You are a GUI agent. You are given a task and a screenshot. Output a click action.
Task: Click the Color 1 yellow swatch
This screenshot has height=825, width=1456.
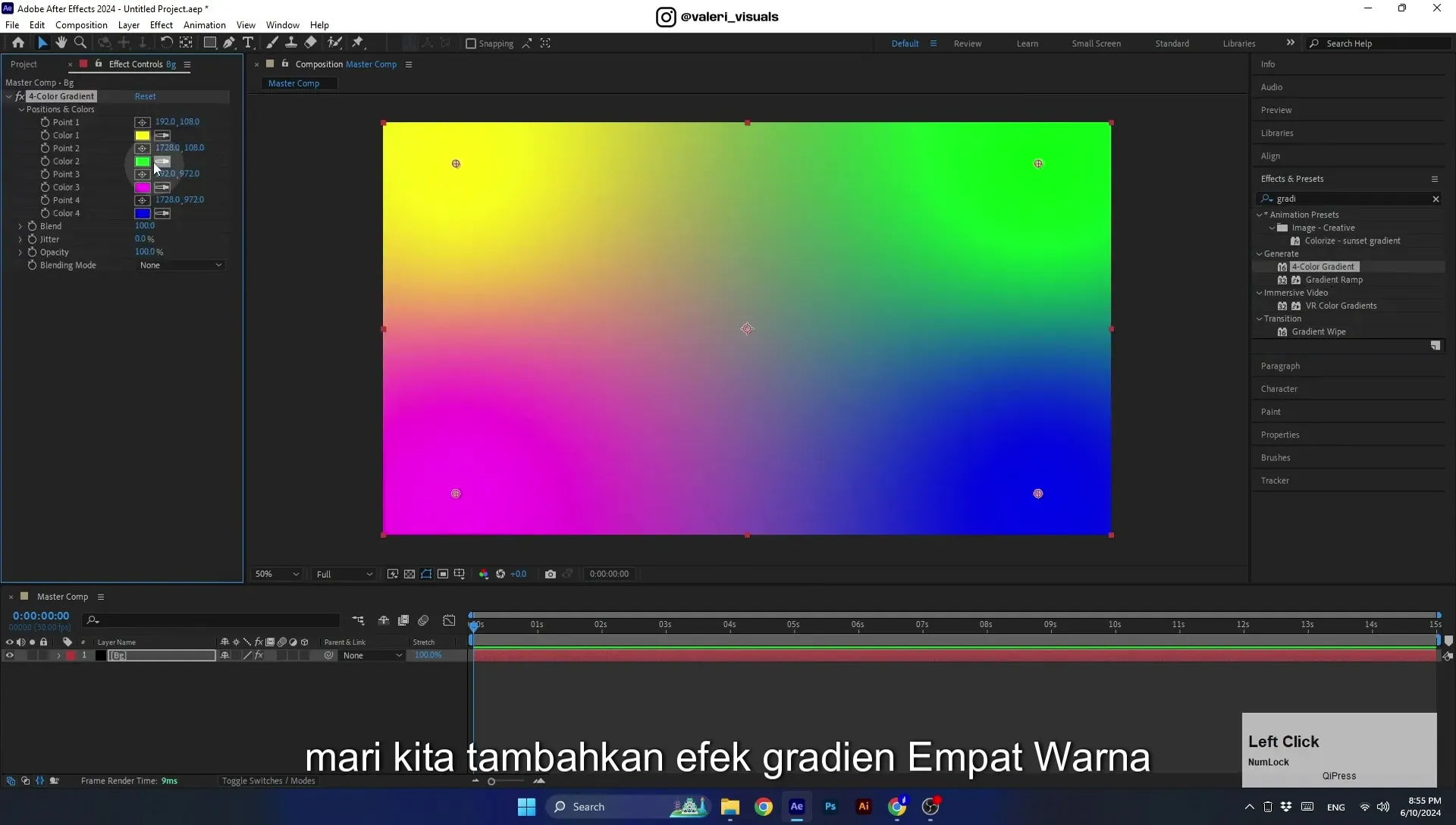coord(142,136)
